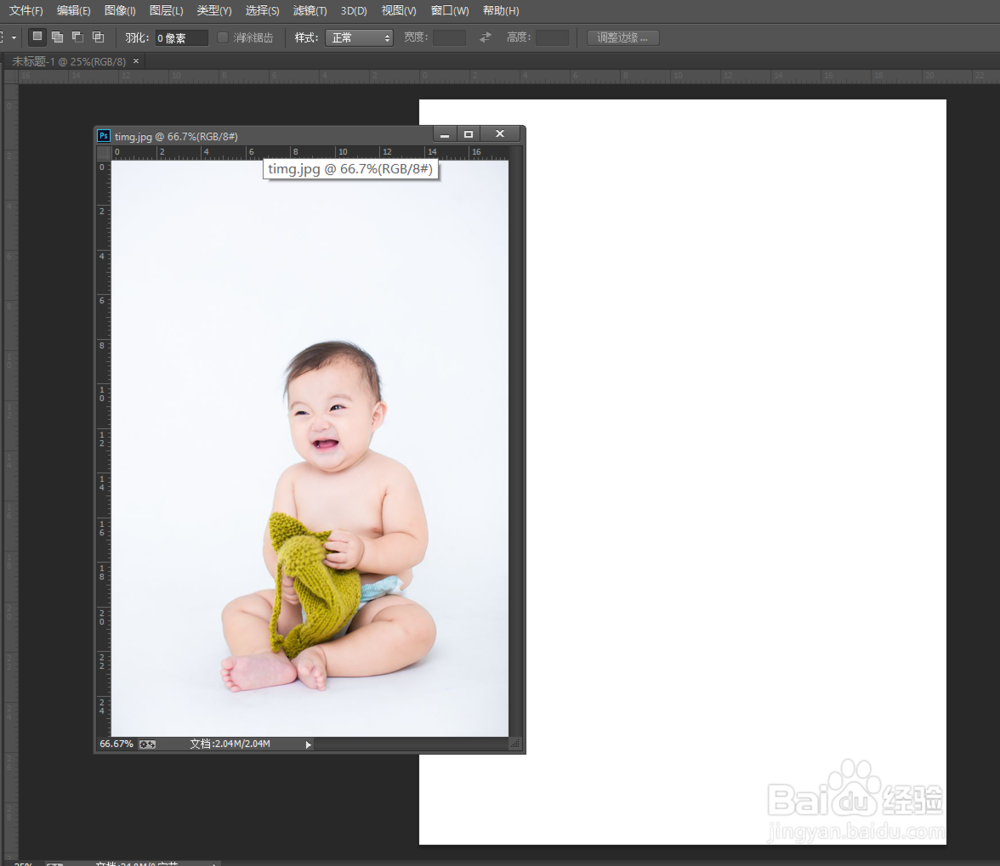Select the New Selection mode icon
The width and height of the screenshot is (1000, 866).
point(38,37)
